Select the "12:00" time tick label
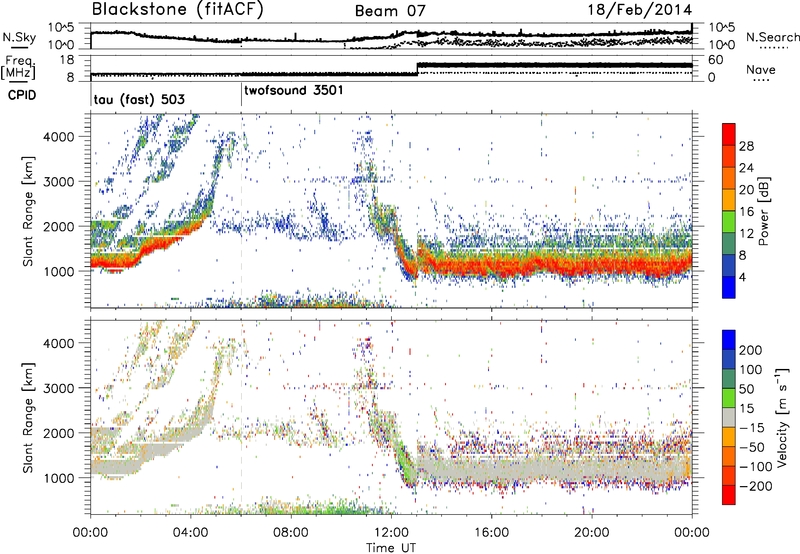The height and width of the screenshot is (554, 800). [x=391, y=533]
